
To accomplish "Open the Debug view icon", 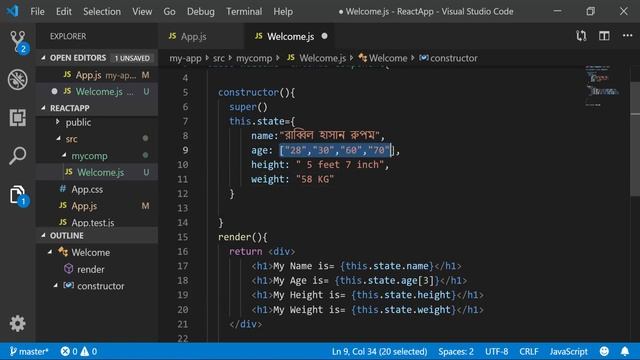I will (18, 79).
